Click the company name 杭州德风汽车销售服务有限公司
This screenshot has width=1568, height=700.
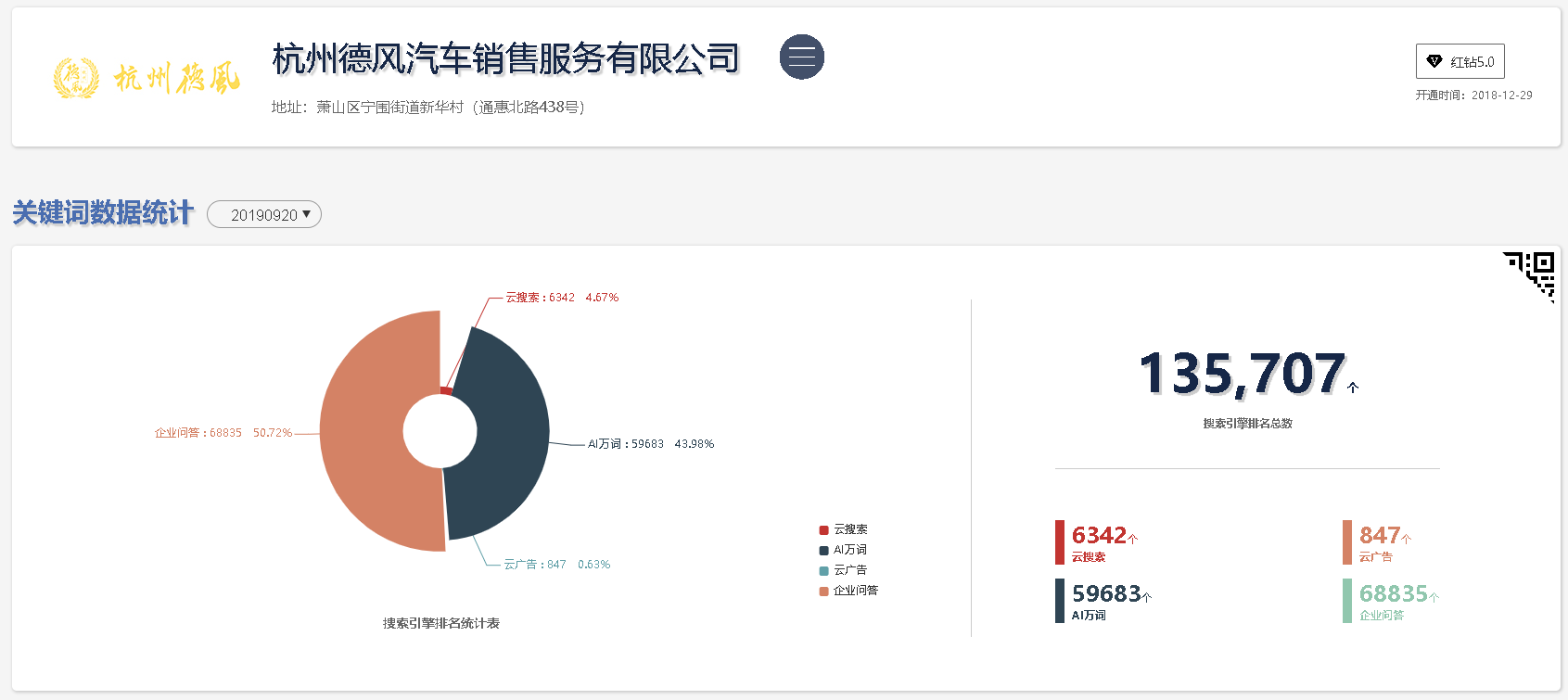[505, 58]
